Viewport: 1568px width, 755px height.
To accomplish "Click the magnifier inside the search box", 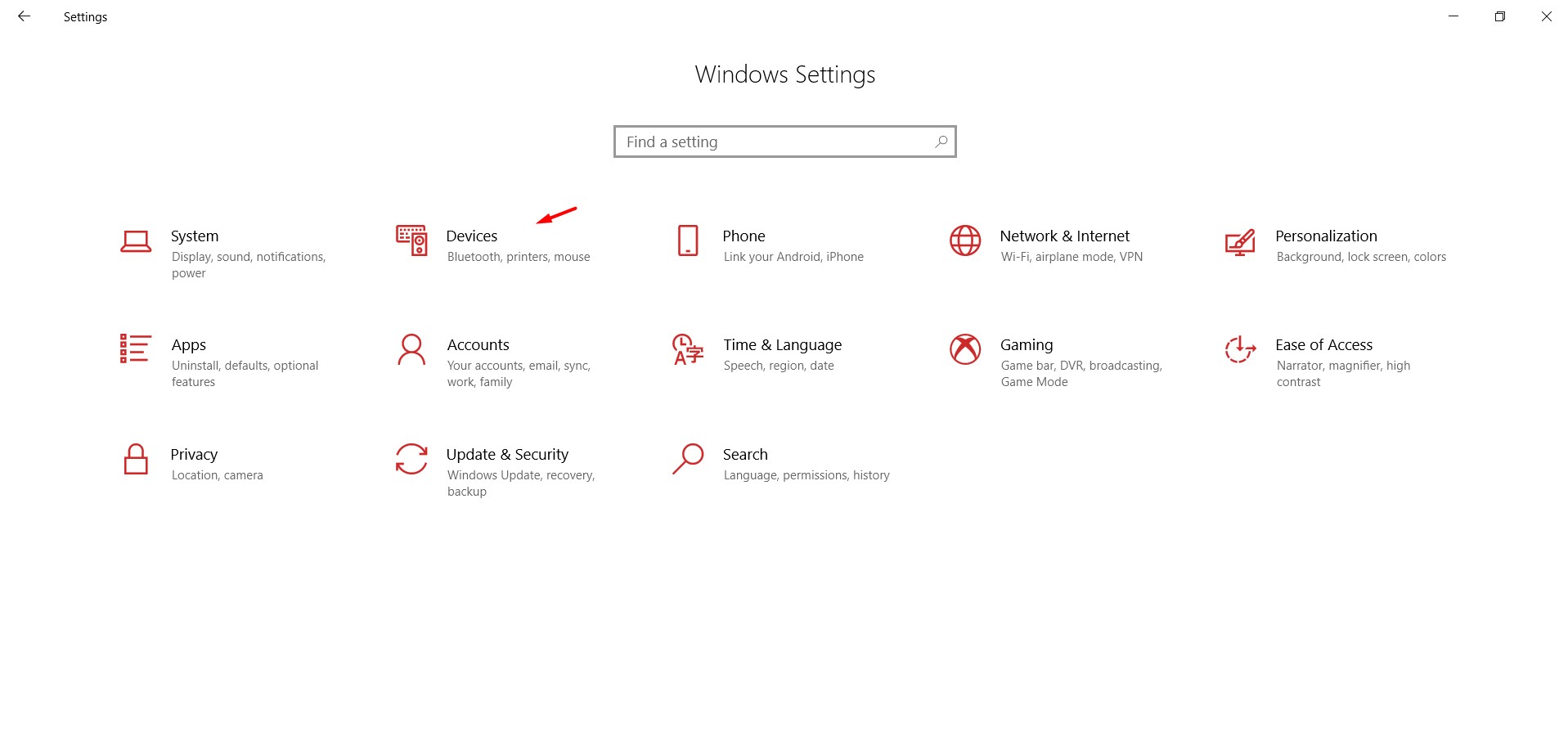I will (939, 141).
